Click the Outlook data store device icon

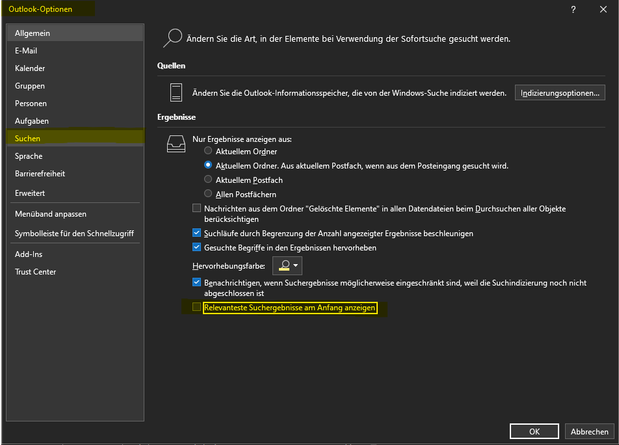[x=176, y=93]
